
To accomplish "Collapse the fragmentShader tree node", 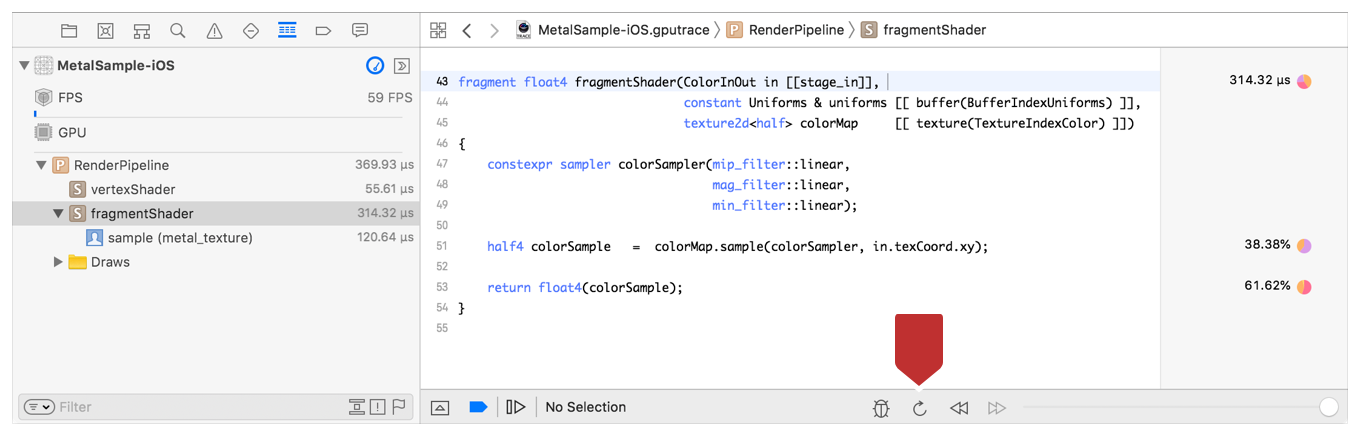I will pos(58,213).
